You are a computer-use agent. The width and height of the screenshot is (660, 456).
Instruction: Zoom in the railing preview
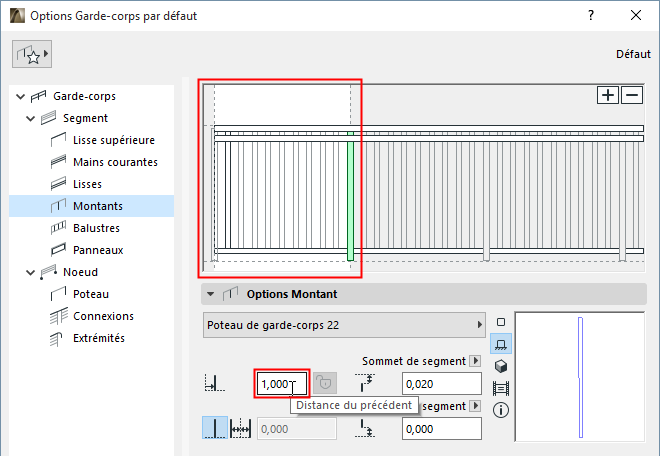click(x=608, y=95)
